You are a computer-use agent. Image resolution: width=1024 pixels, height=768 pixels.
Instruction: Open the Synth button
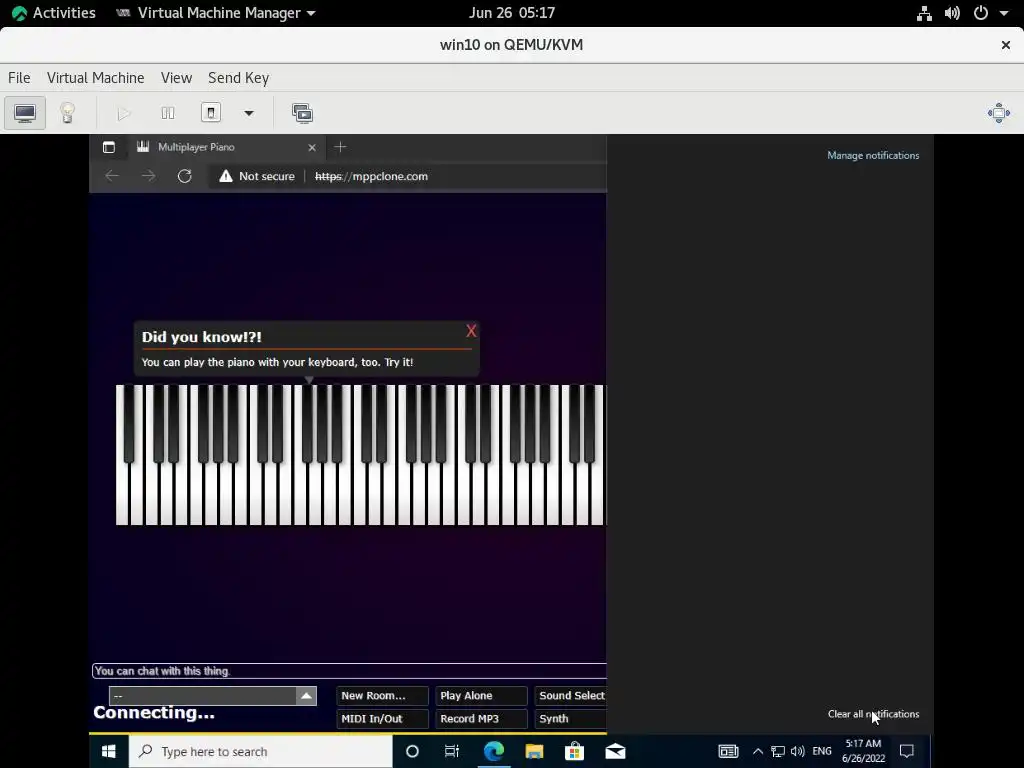[x=571, y=718]
